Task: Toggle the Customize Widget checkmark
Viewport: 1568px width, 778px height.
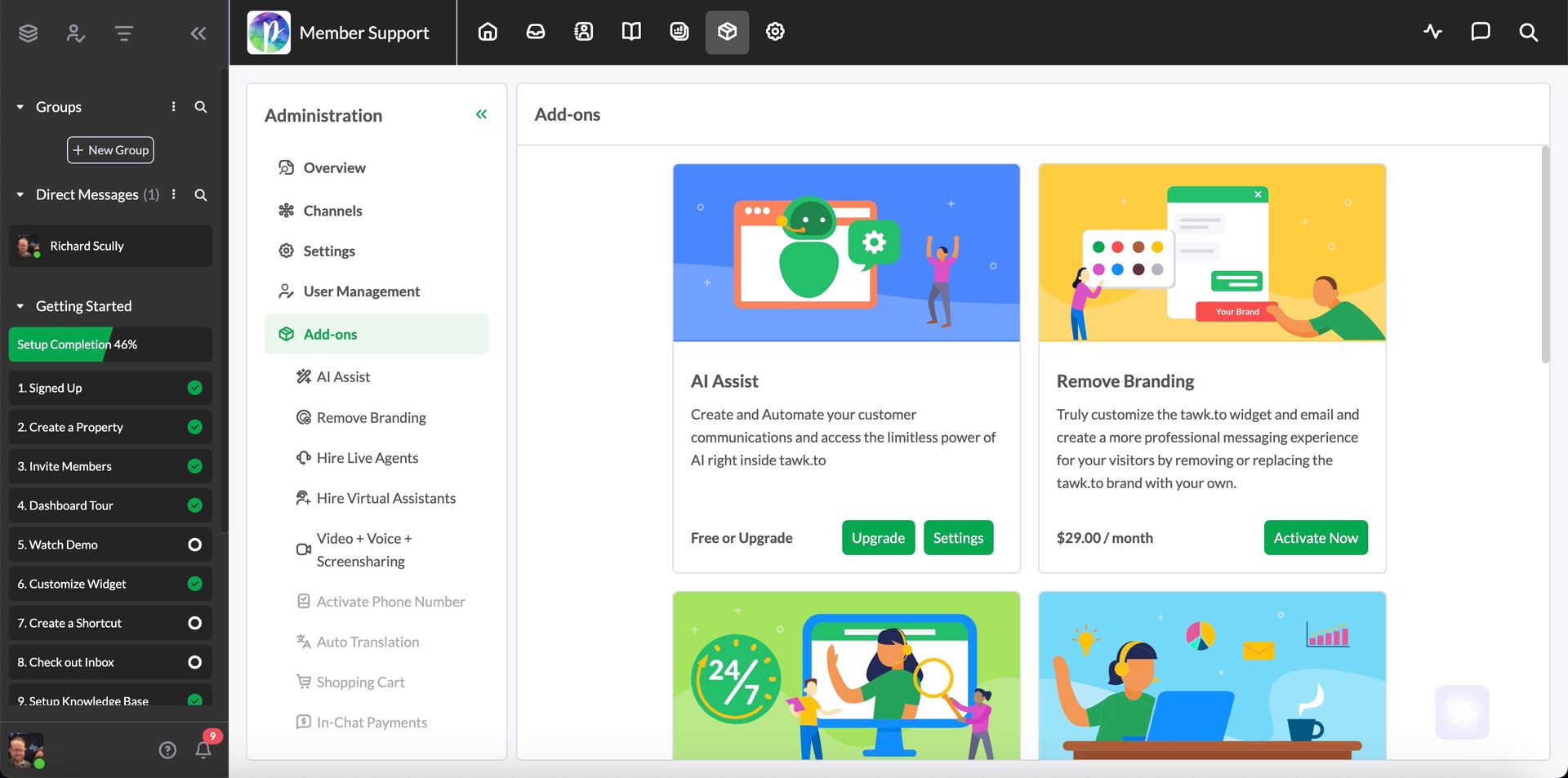Action: tap(195, 584)
